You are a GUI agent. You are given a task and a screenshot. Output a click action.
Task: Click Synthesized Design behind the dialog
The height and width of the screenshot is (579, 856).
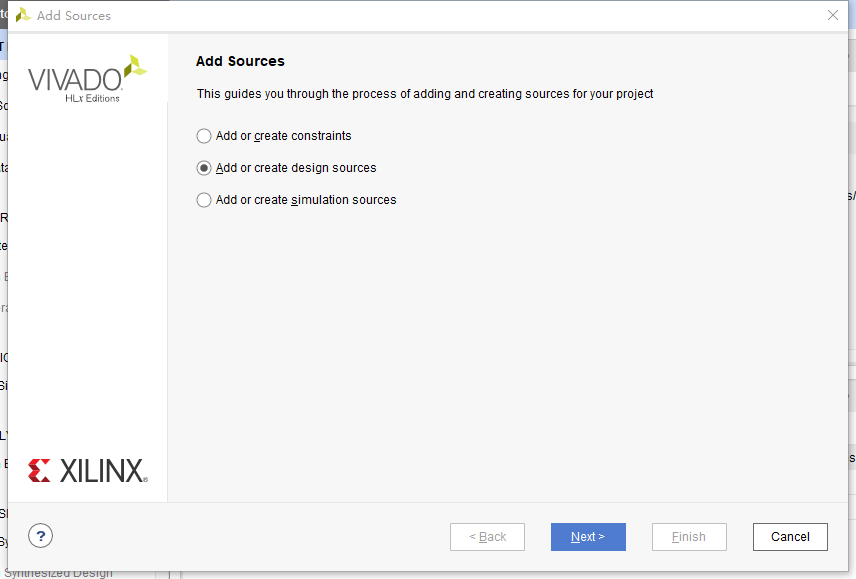[60, 573]
